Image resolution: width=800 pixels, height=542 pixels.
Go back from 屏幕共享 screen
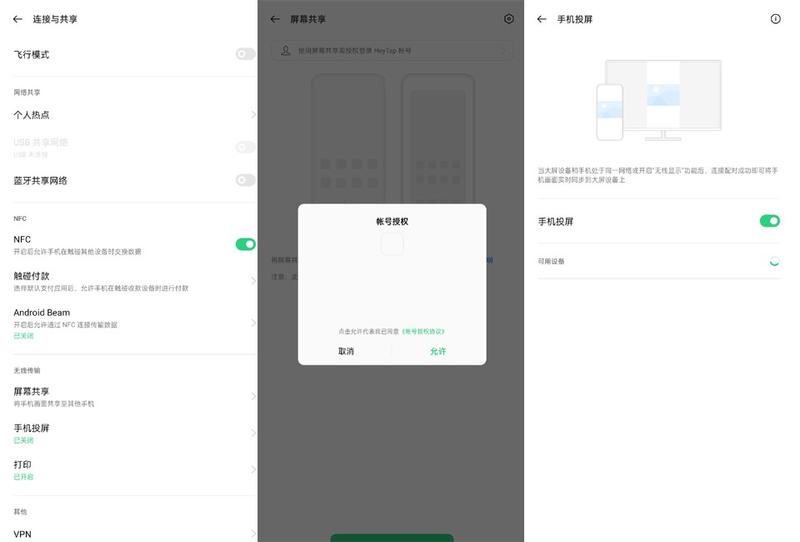(x=276, y=19)
